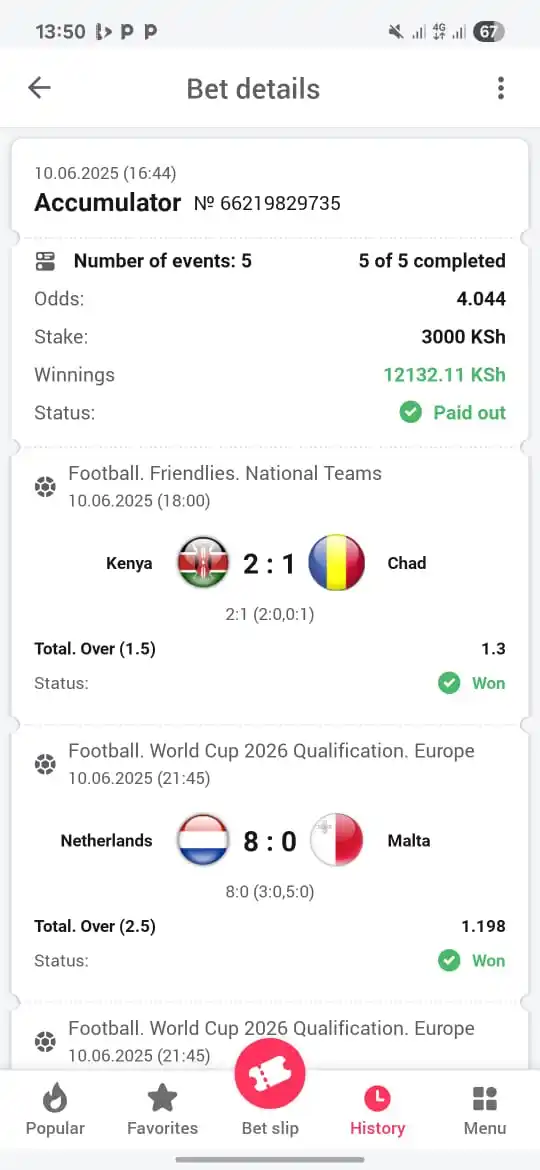Tap the Chad flag icon
The image size is (540, 1170).
click(336, 562)
